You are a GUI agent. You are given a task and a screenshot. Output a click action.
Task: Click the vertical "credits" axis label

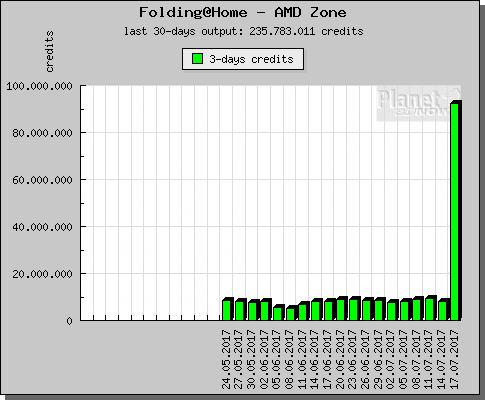pos(49,52)
